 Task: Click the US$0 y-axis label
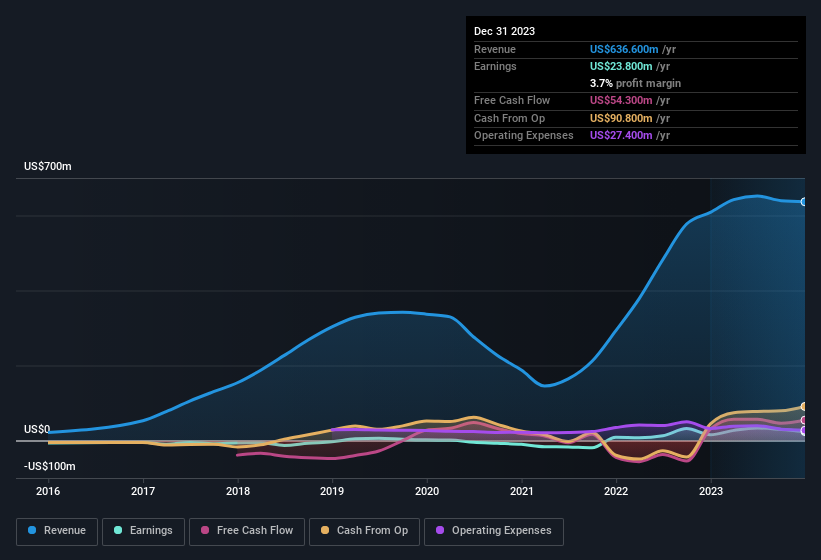coord(37,429)
